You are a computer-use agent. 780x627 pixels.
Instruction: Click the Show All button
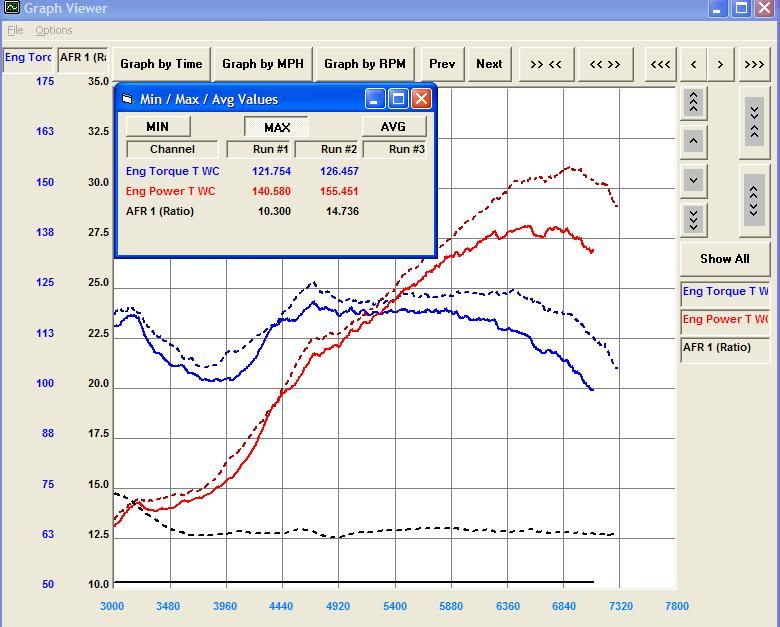tap(724, 258)
